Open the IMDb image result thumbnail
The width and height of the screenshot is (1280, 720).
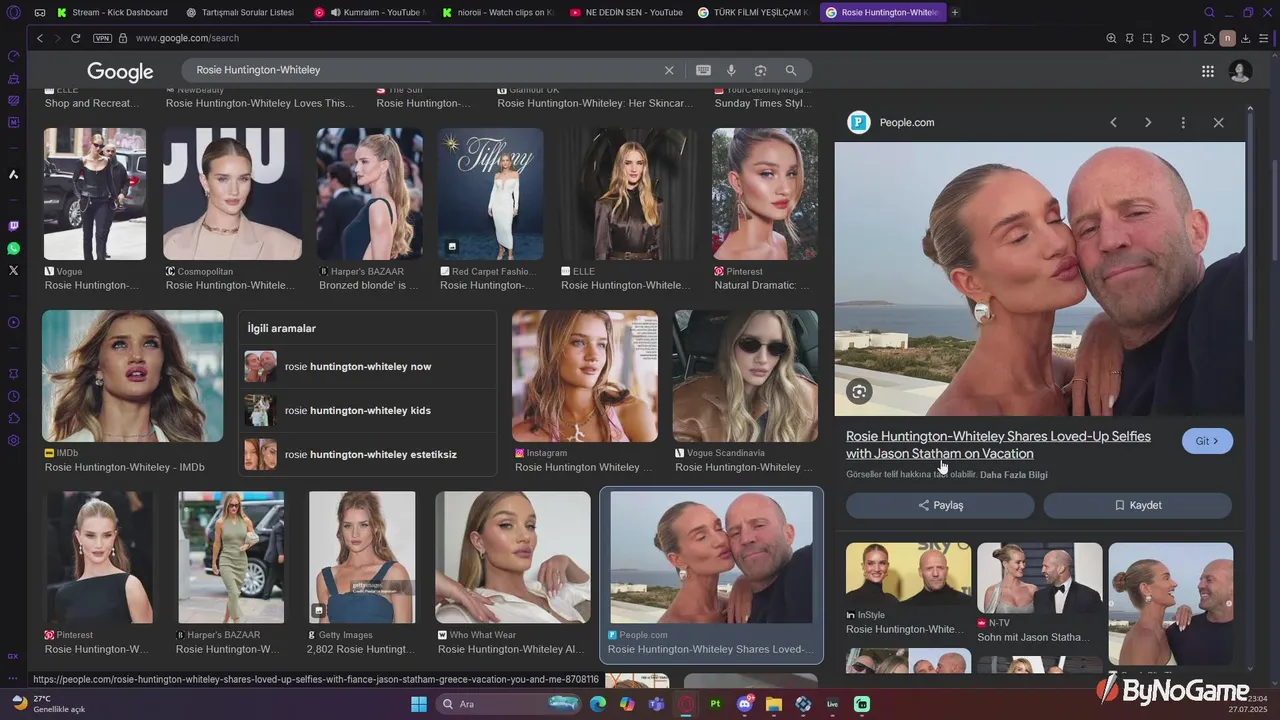[x=132, y=376]
